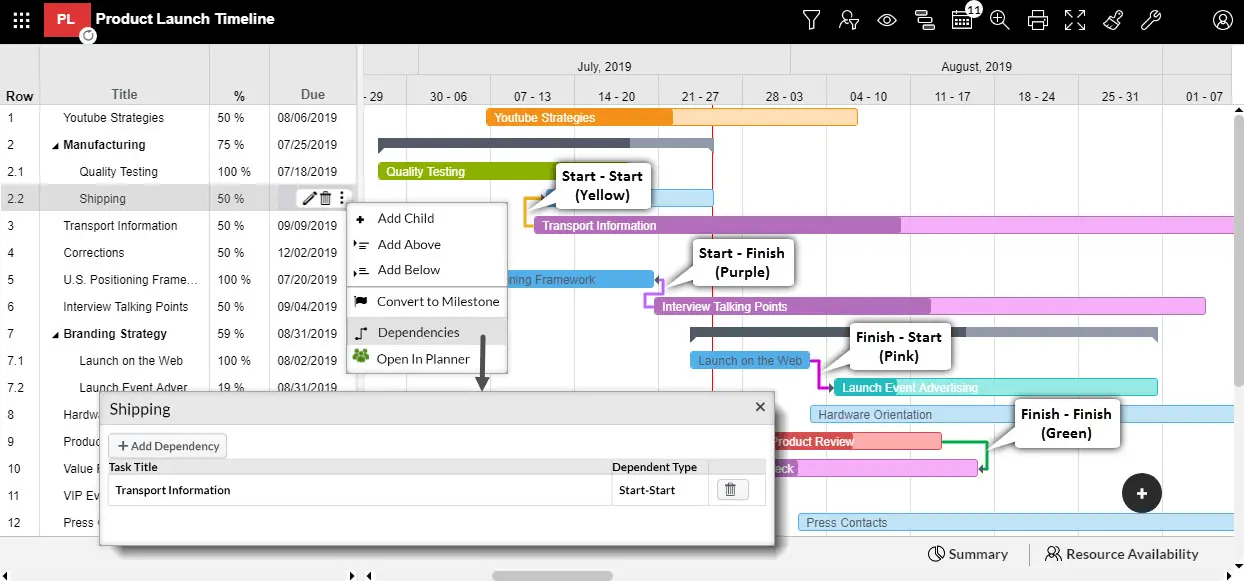Click the zoom in magnifier icon
1244x581 pixels.
coord(999,20)
